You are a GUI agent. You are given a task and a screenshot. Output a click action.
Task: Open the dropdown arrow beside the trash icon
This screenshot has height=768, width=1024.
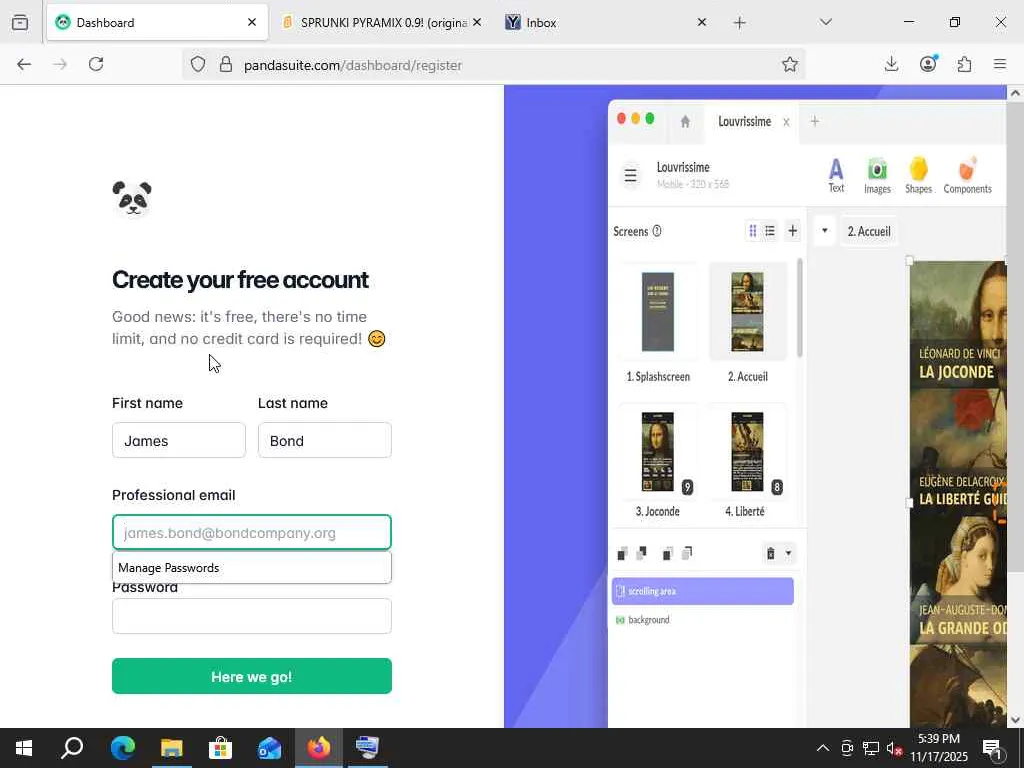click(788, 554)
